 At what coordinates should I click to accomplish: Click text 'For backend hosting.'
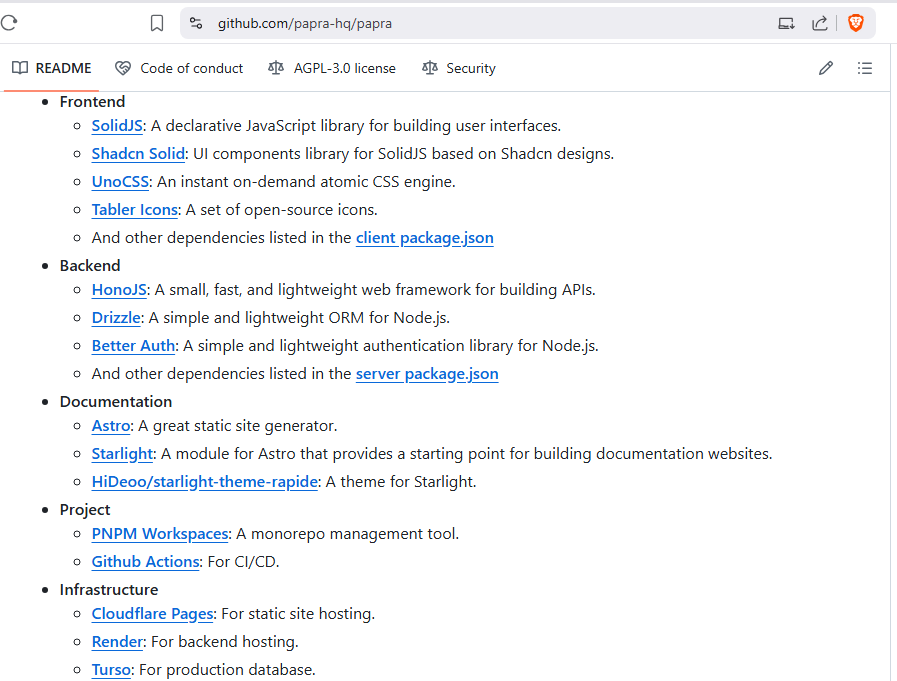coord(224,643)
